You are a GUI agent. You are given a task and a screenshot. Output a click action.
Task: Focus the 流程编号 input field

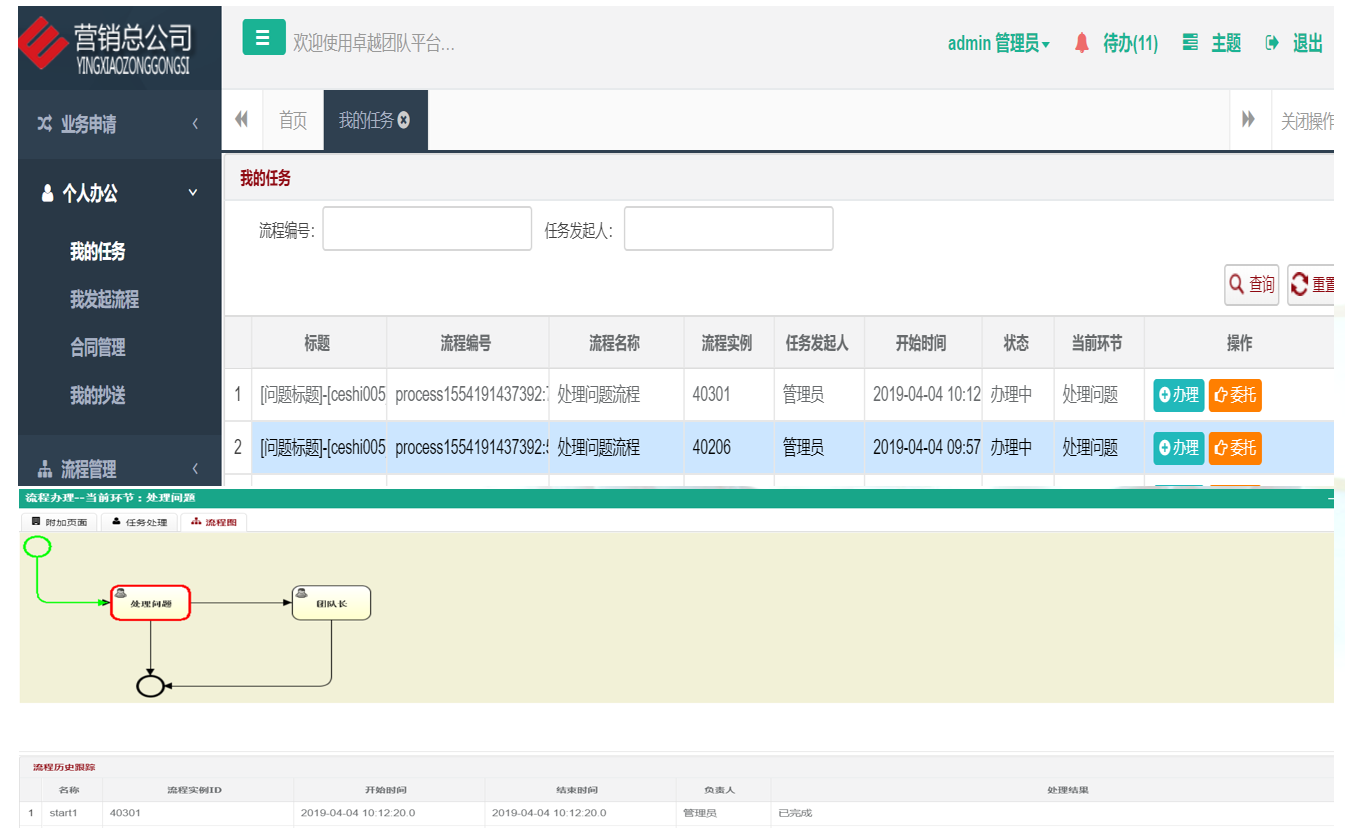coord(427,229)
